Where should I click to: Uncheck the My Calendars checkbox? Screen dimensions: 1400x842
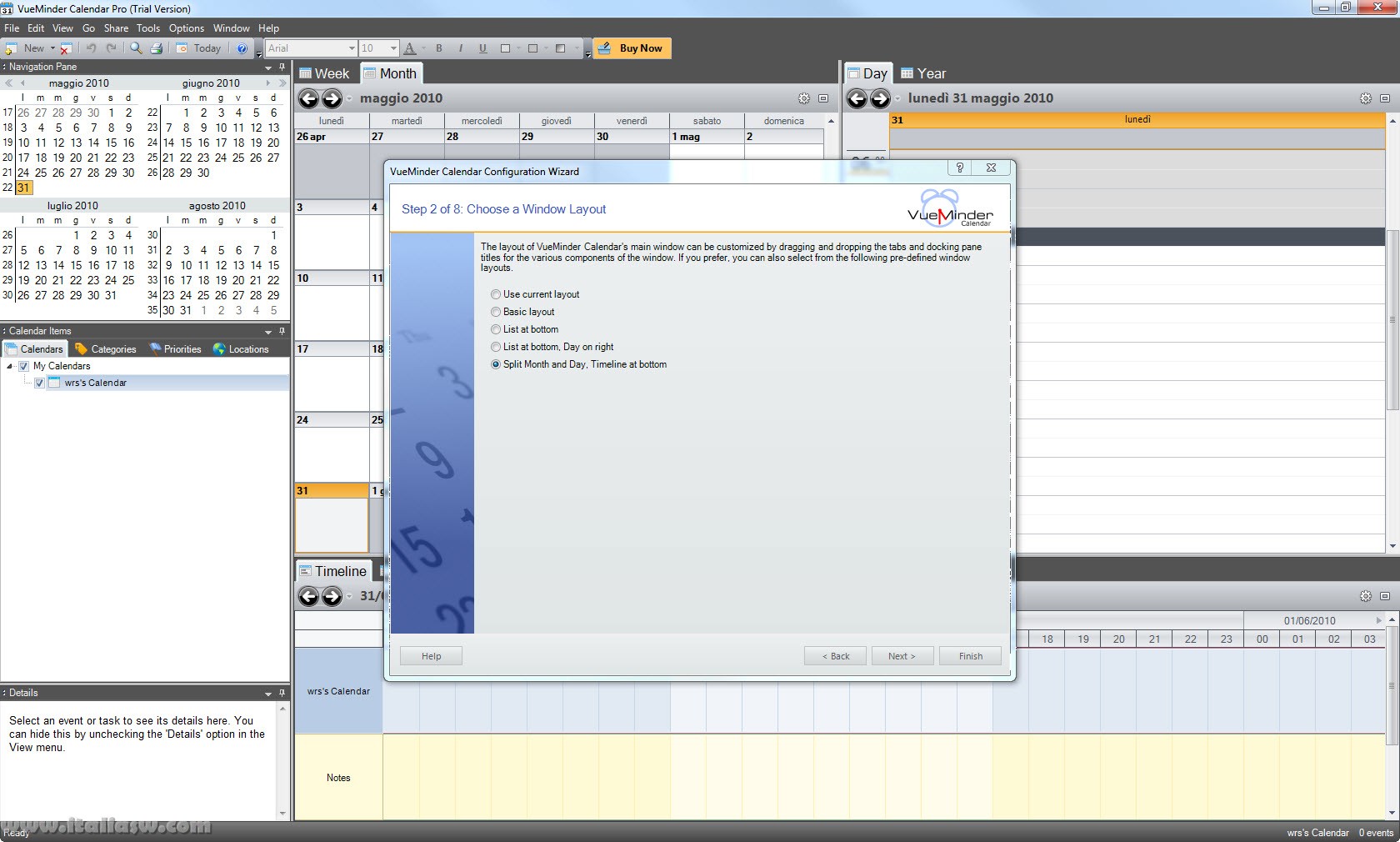pyautogui.click(x=24, y=366)
